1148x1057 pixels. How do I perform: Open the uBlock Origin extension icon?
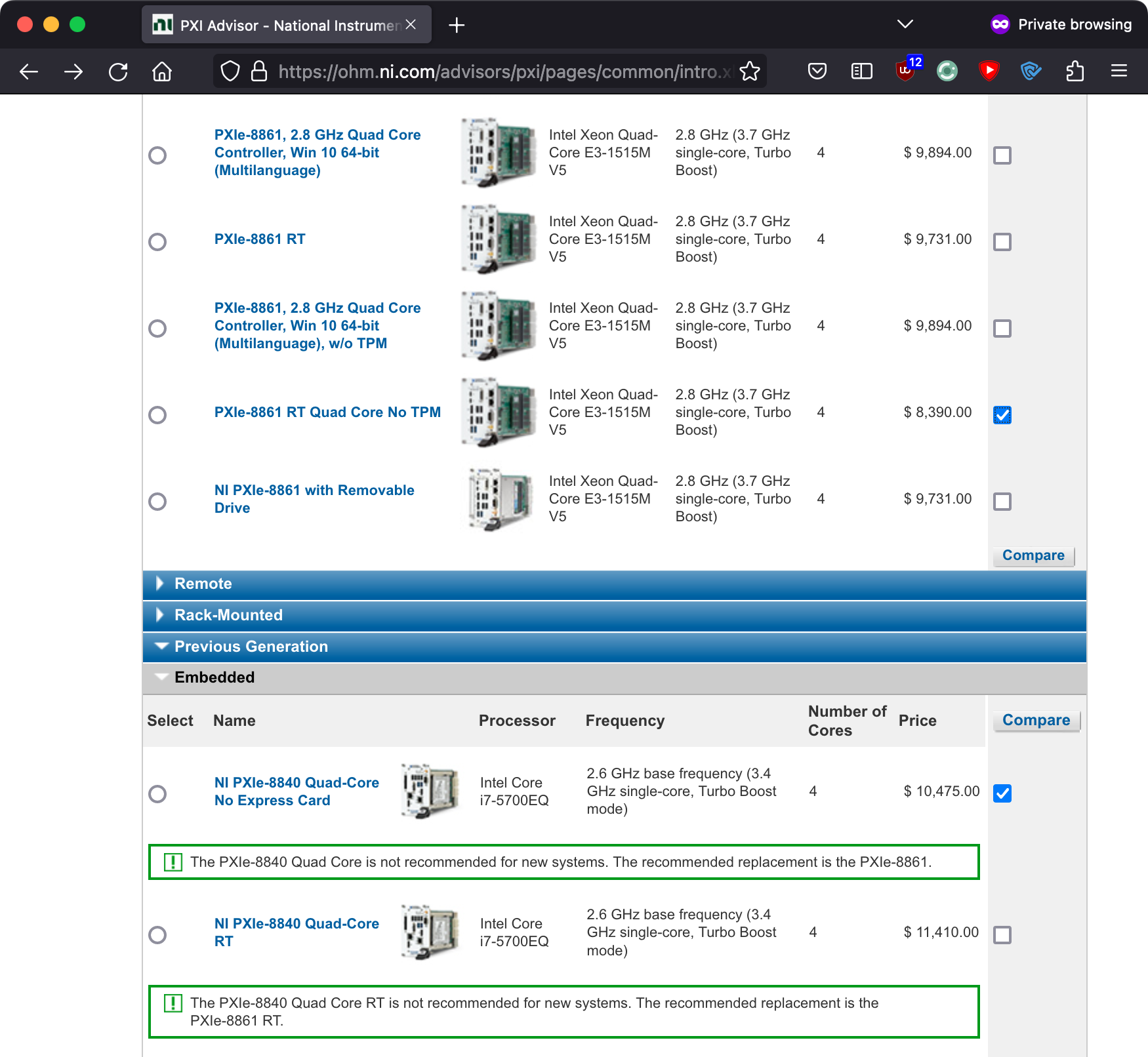click(x=906, y=71)
